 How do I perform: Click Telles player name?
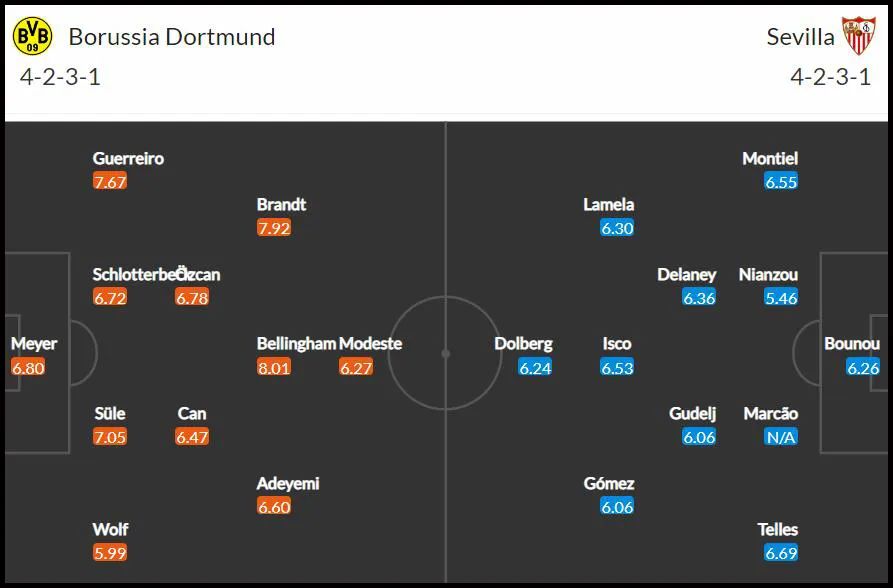coord(777,529)
